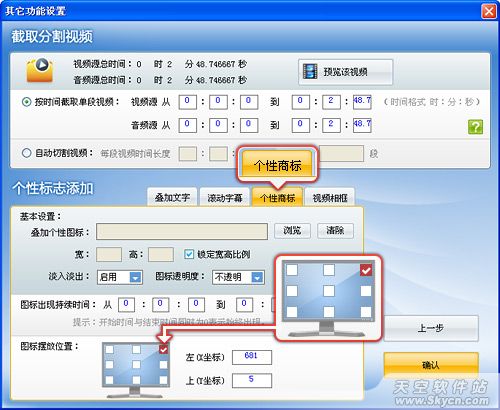Click 每段视频时间长度 first disabled field
Screen dimensions: 500x410
click(188, 154)
